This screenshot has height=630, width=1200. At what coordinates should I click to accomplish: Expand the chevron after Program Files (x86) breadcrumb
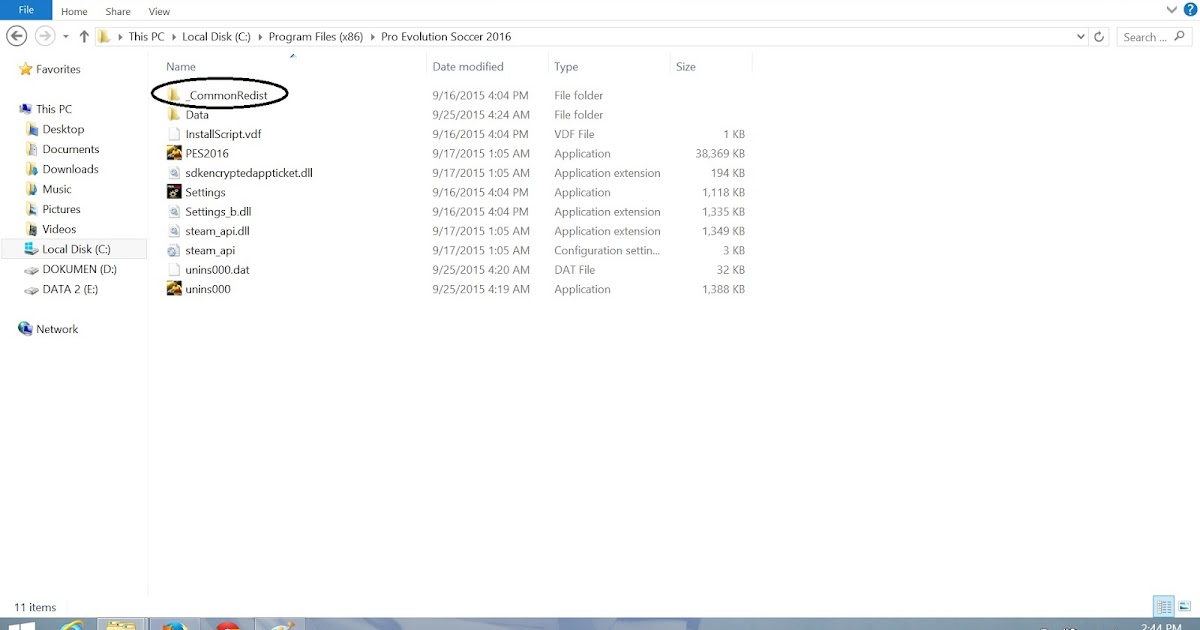click(373, 37)
